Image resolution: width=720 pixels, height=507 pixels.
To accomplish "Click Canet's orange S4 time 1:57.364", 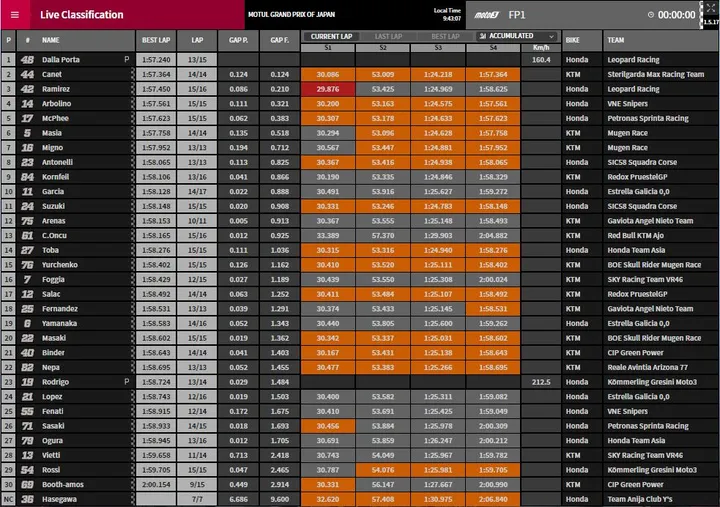I will click(x=493, y=74).
